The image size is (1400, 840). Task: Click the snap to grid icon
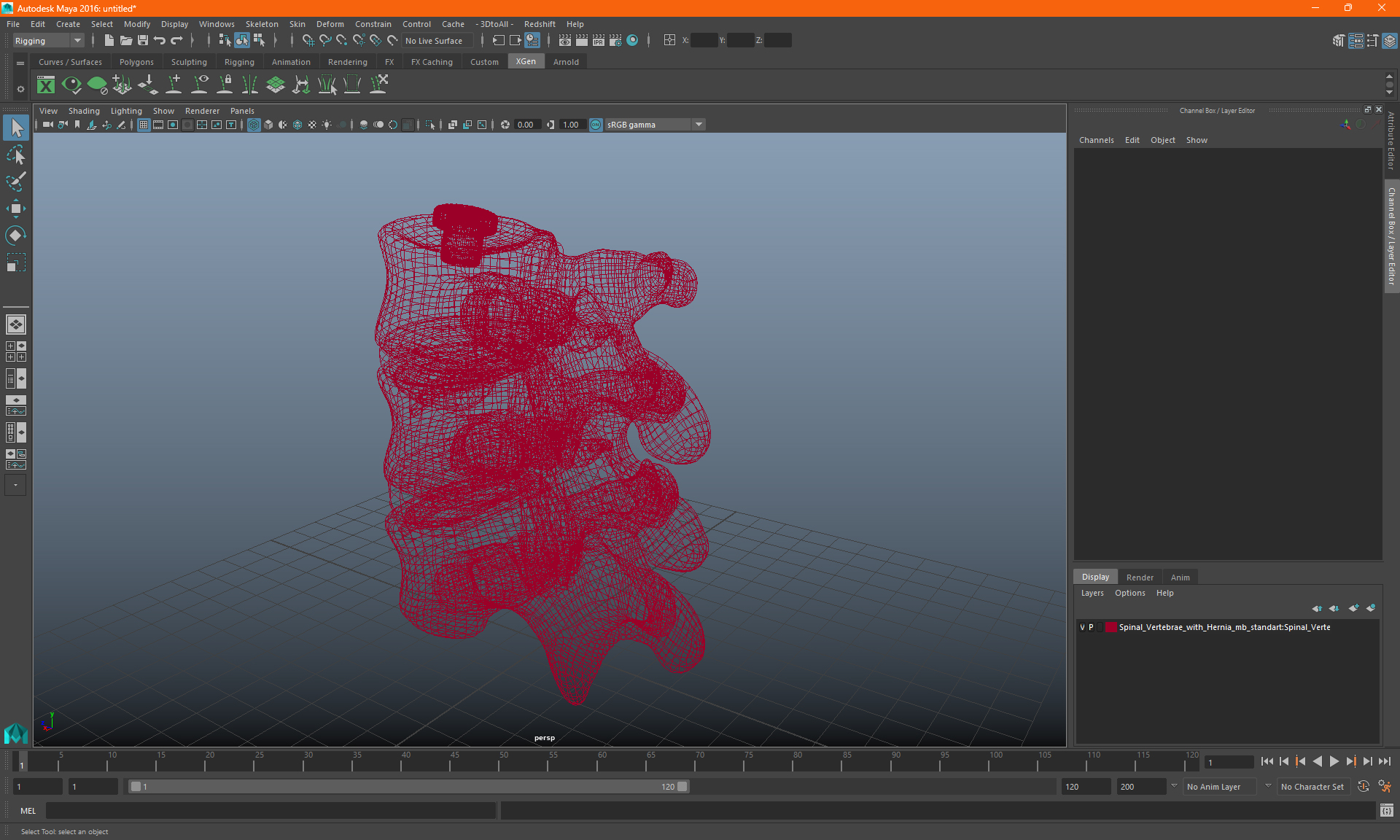[308, 40]
